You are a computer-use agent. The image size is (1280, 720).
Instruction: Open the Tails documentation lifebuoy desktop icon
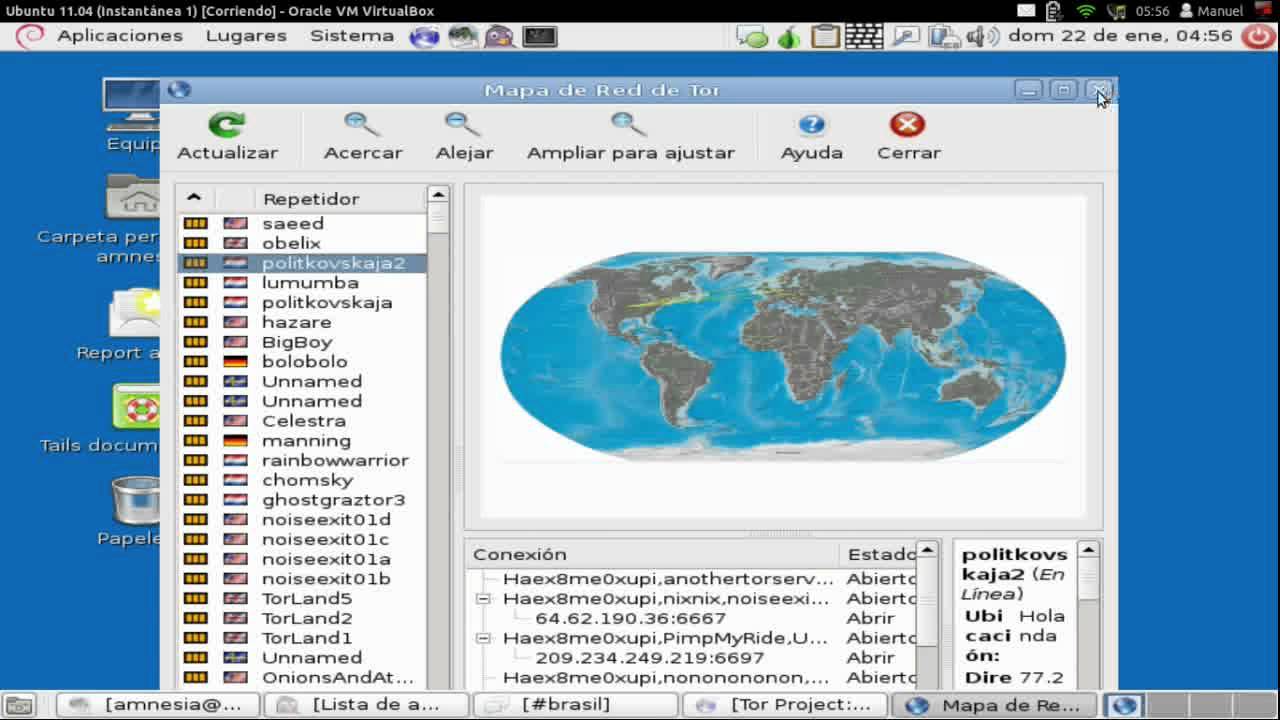click(138, 406)
